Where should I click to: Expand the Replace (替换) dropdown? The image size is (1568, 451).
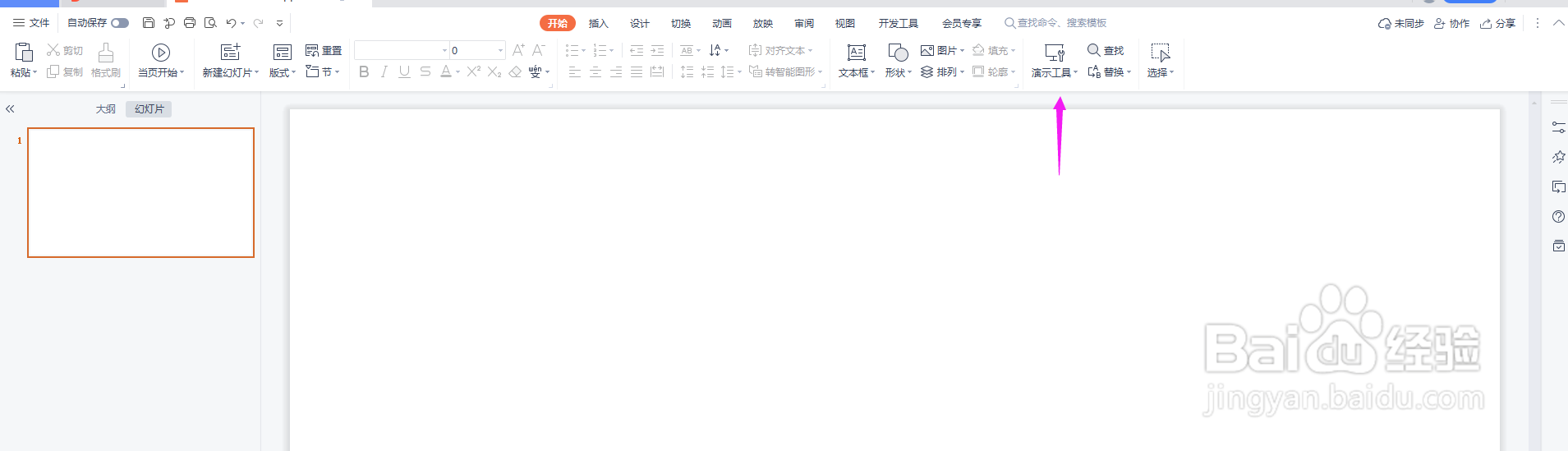1129,72
